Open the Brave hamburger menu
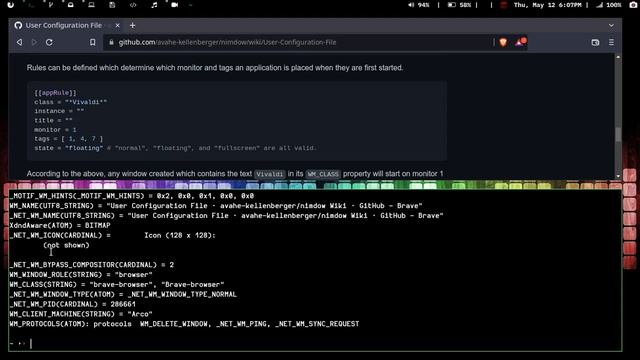The width and height of the screenshot is (640, 360). (611, 42)
